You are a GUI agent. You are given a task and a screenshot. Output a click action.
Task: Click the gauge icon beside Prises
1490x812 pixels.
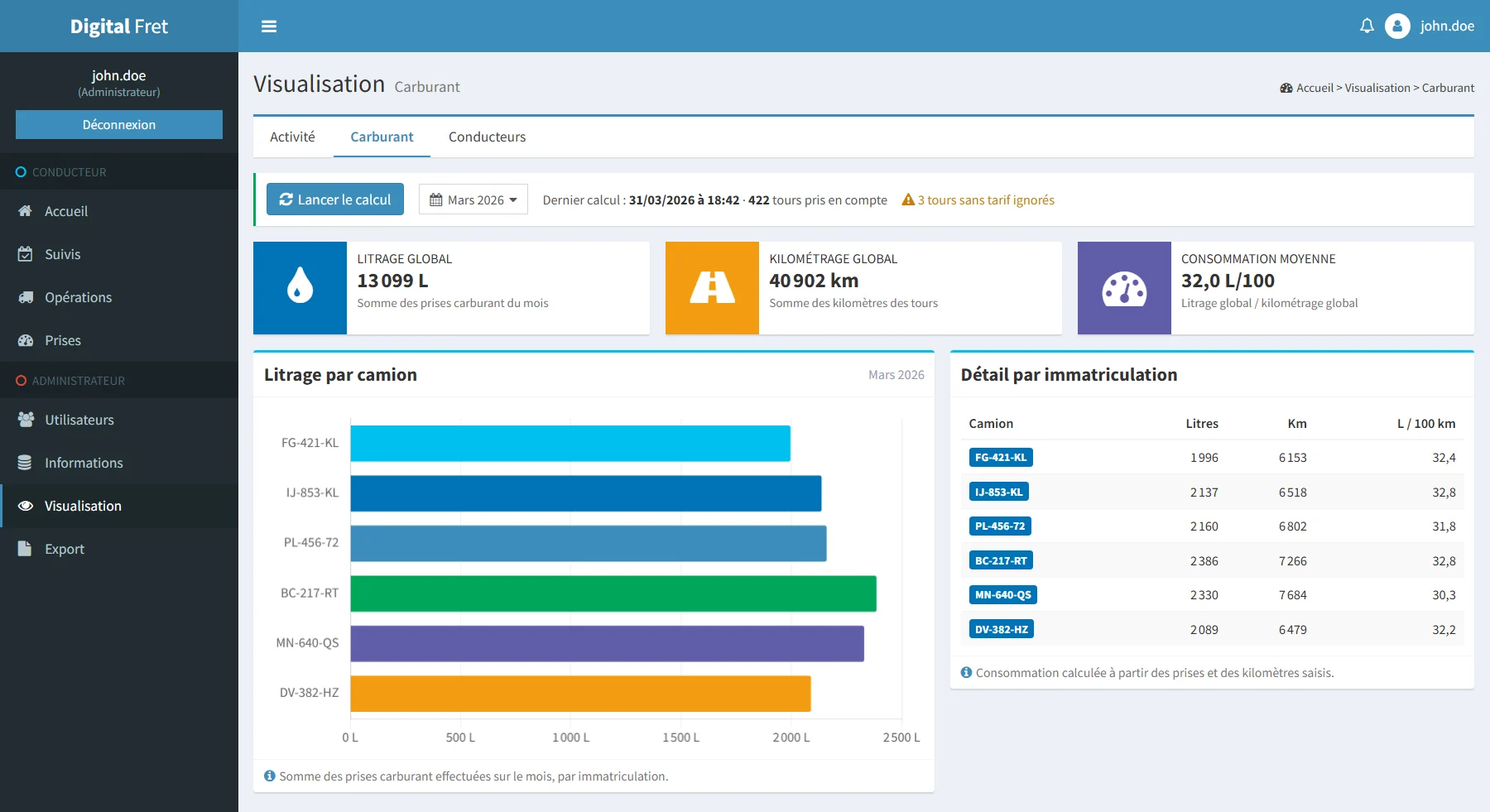pyautogui.click(x=26, y=340)
